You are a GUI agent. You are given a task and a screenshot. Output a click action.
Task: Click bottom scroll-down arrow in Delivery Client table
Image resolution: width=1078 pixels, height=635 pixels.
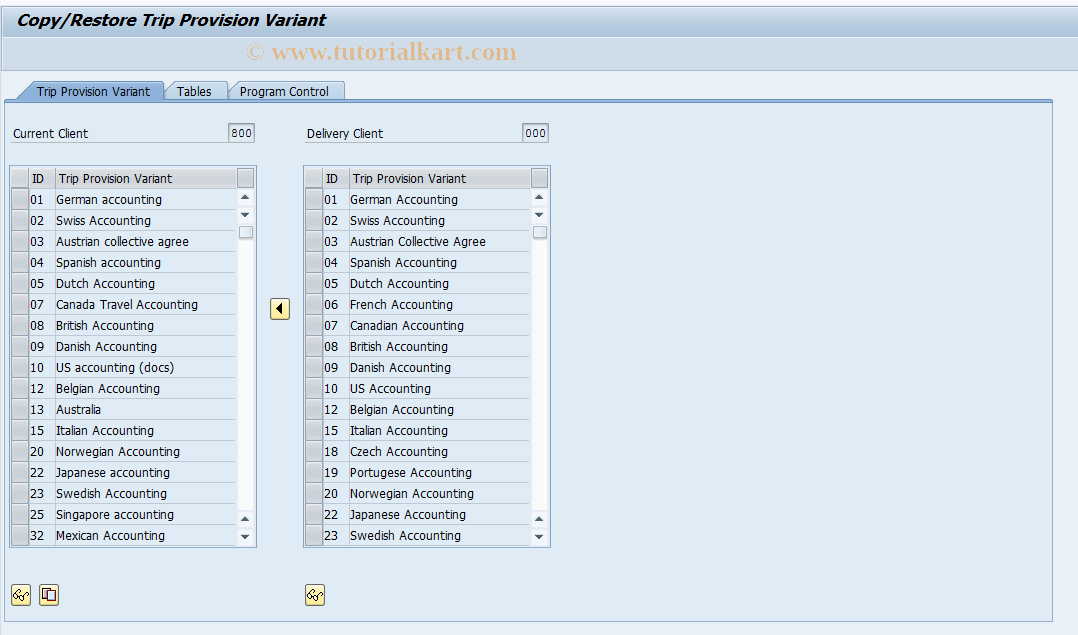pos(540,537)
